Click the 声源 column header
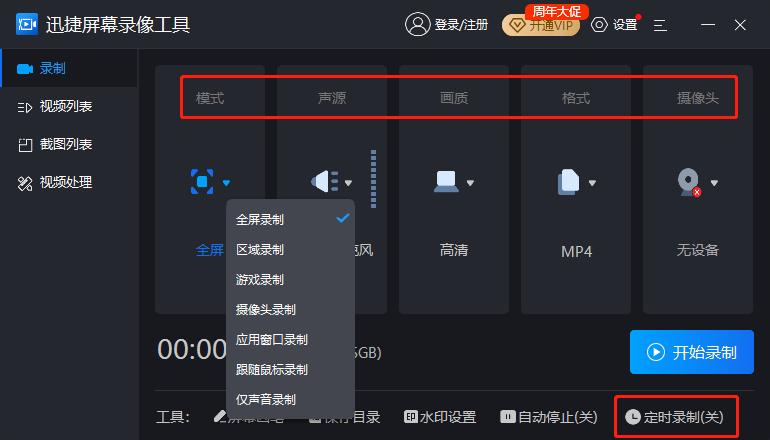 (x=332, y=98)
